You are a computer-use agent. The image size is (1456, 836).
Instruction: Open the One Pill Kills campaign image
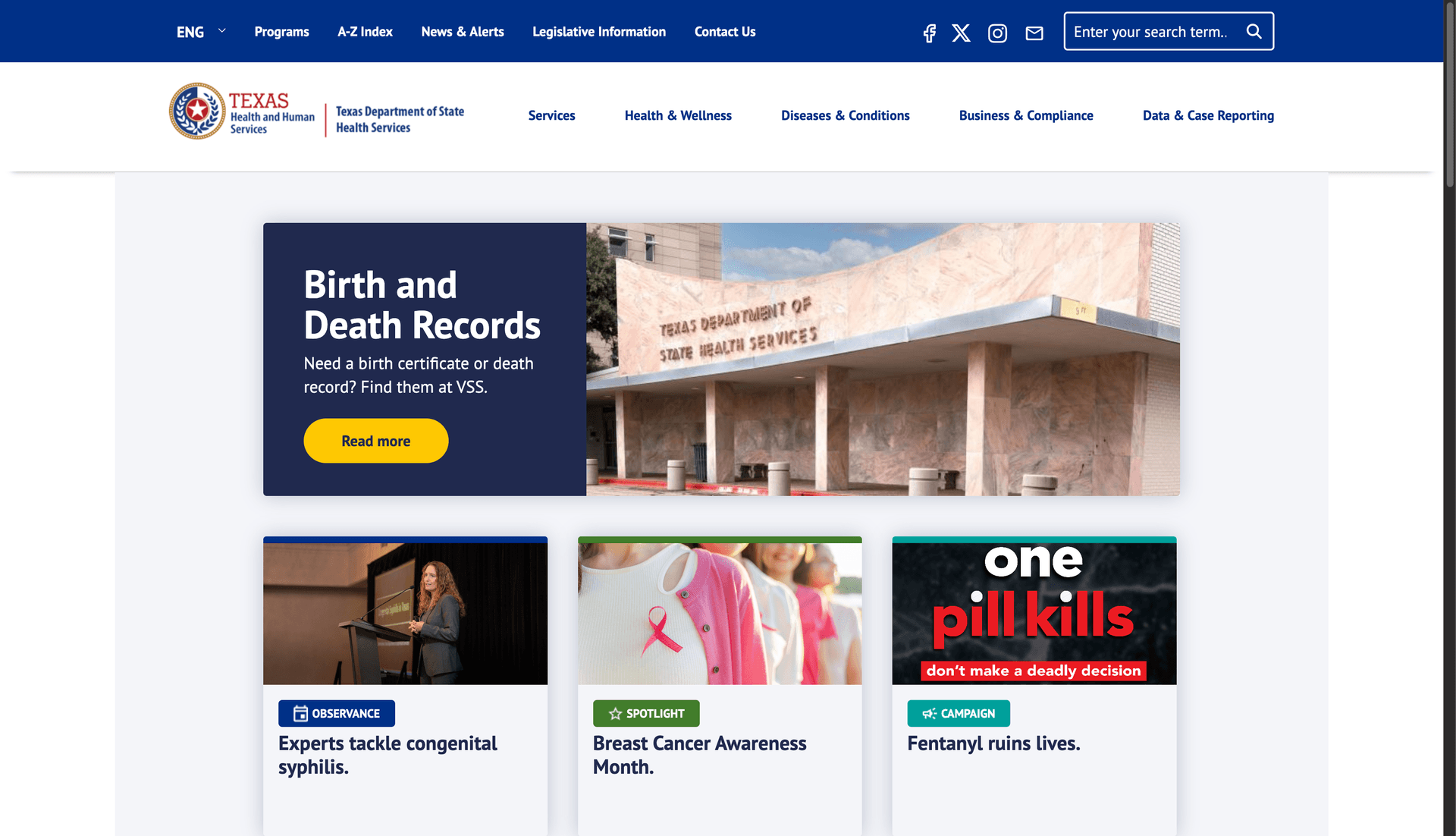coord(1034,611)
